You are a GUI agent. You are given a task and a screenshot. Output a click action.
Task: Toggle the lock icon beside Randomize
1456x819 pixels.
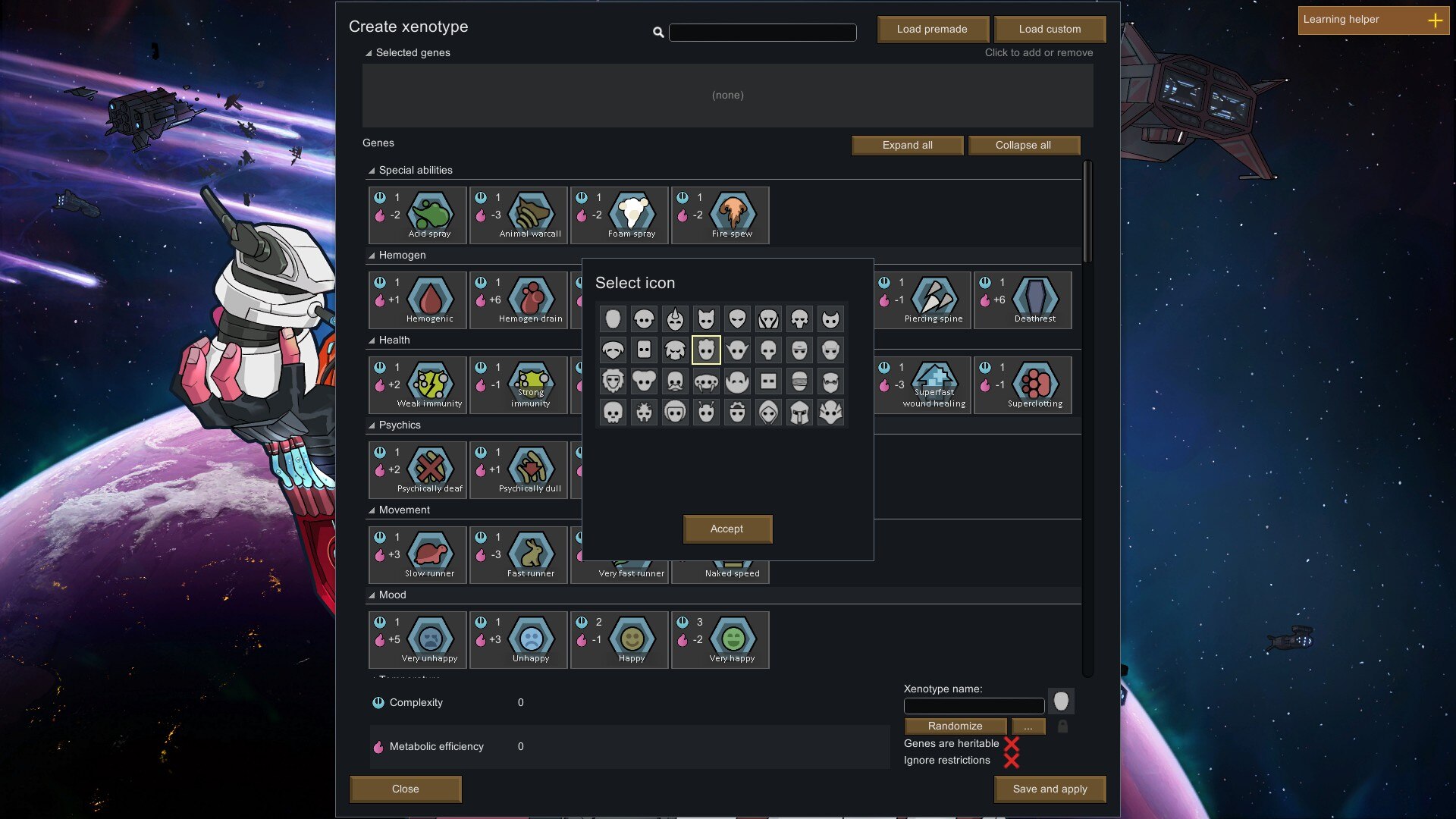tap(1062, 726)
